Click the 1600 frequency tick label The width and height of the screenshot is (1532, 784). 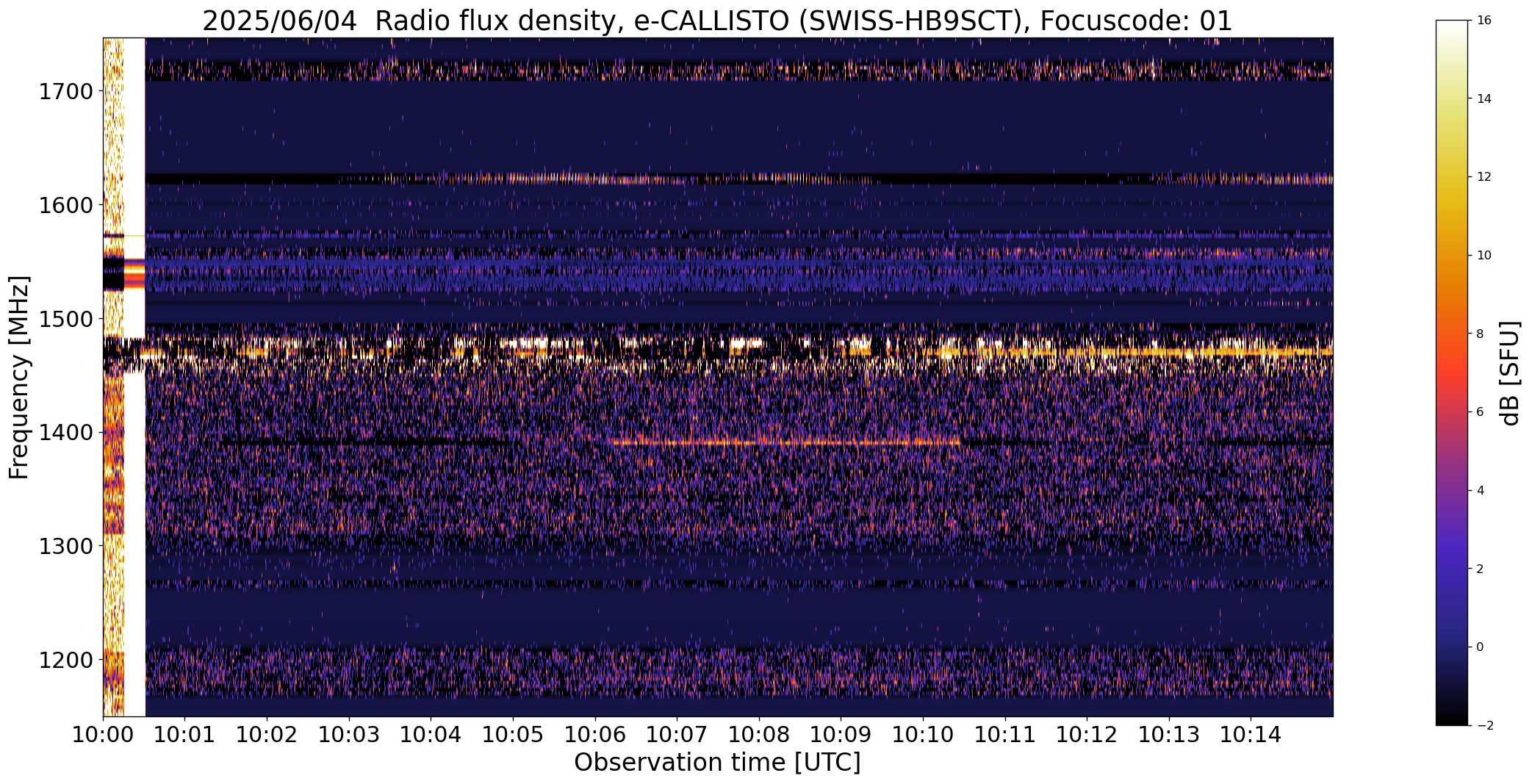point(65,205)
